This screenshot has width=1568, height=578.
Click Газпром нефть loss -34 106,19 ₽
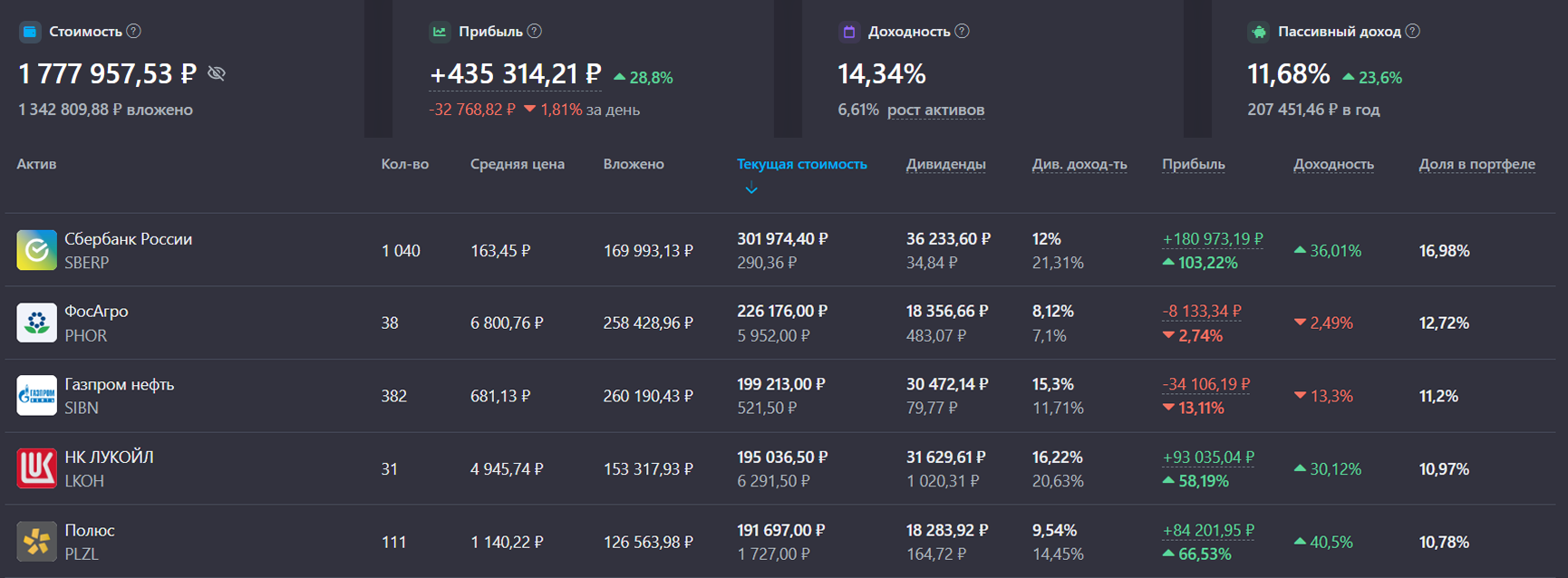1206,384
